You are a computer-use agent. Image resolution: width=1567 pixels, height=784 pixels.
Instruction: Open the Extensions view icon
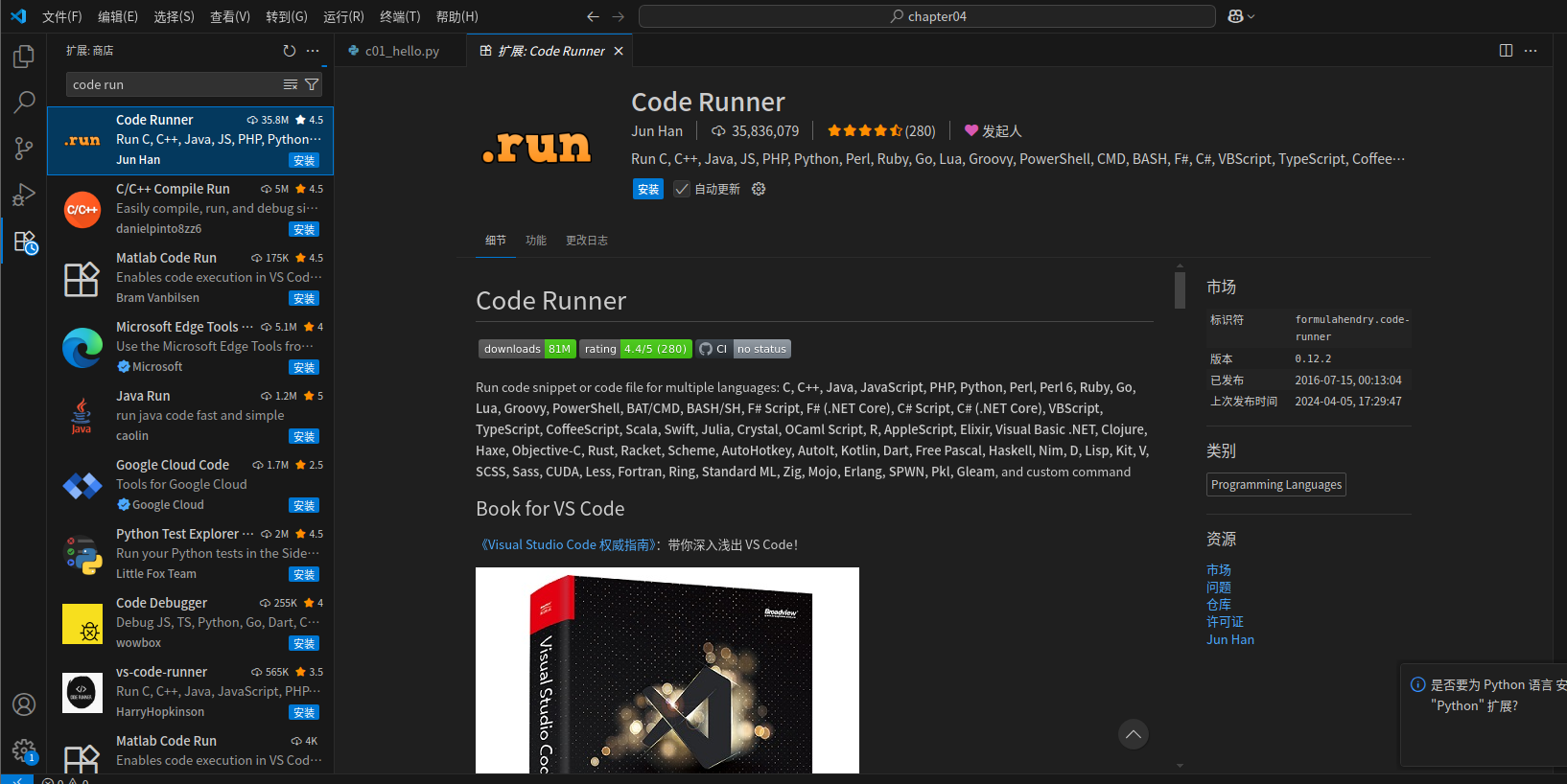pos(25,242)
